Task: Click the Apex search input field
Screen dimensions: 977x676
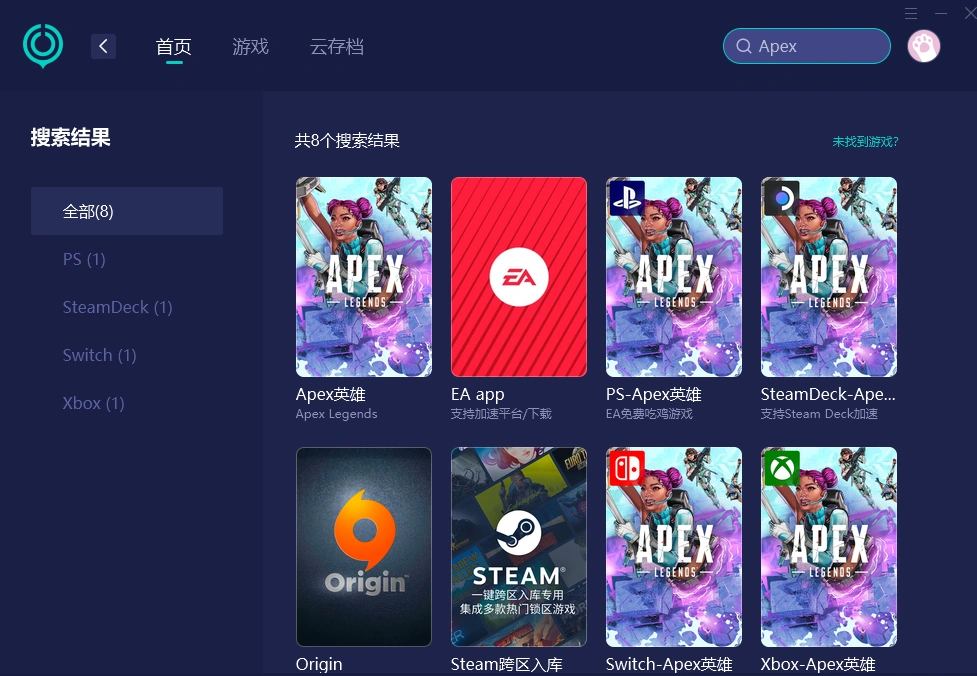Action: 807,46
